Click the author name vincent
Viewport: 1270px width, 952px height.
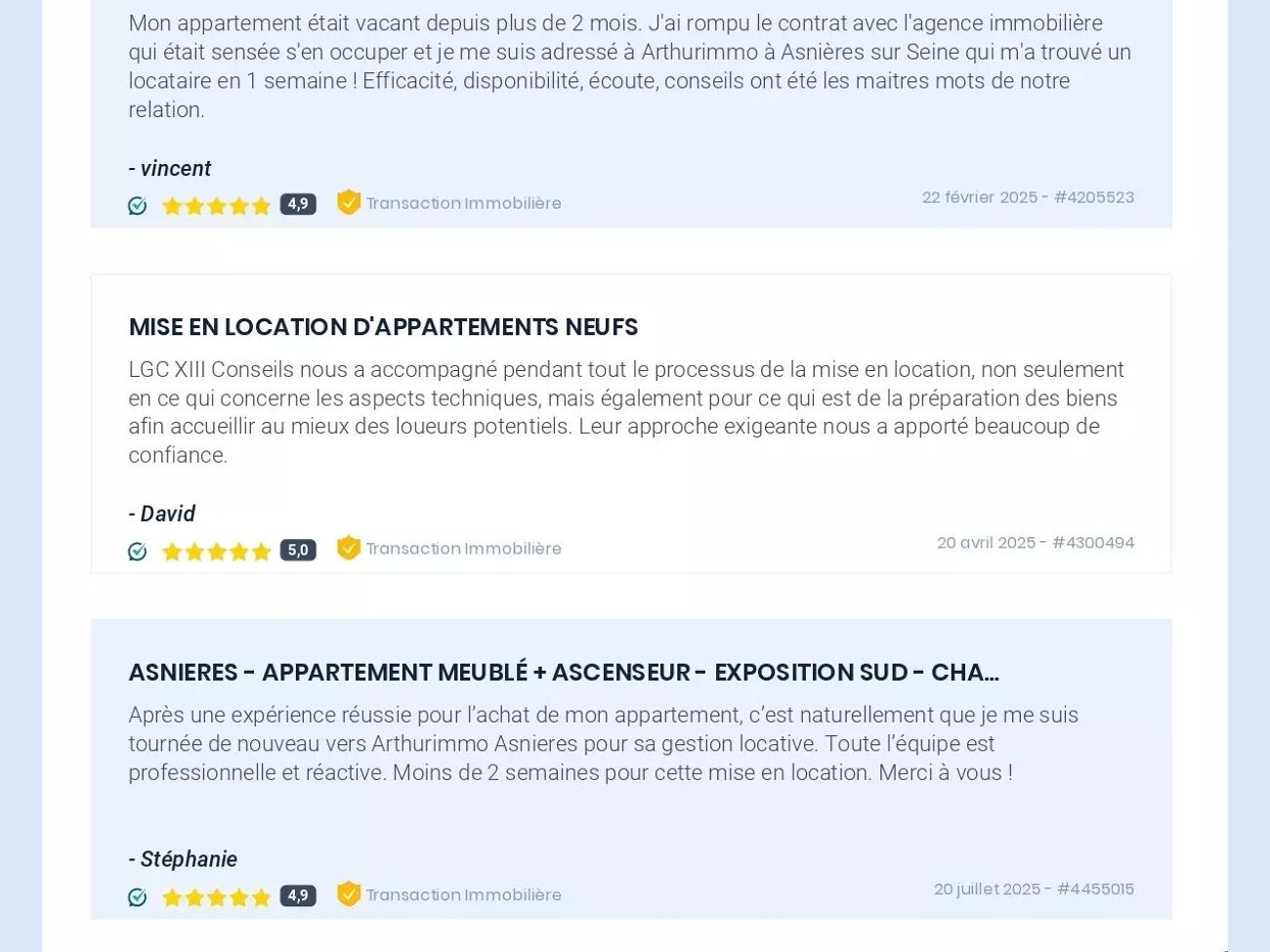(175, 168)
